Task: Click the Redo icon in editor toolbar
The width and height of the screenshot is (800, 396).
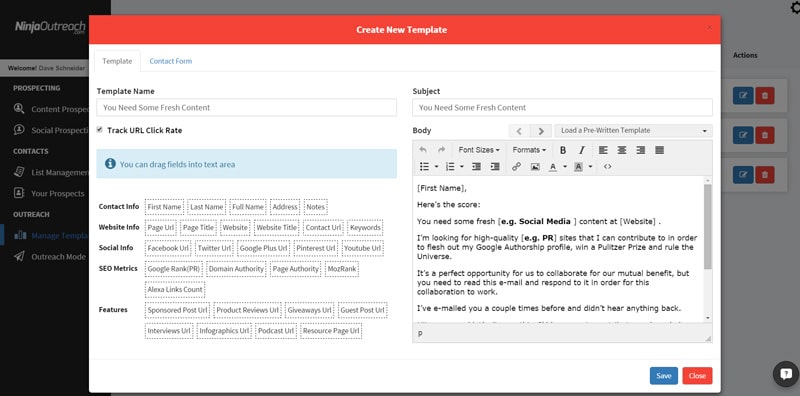Action: 441,150
